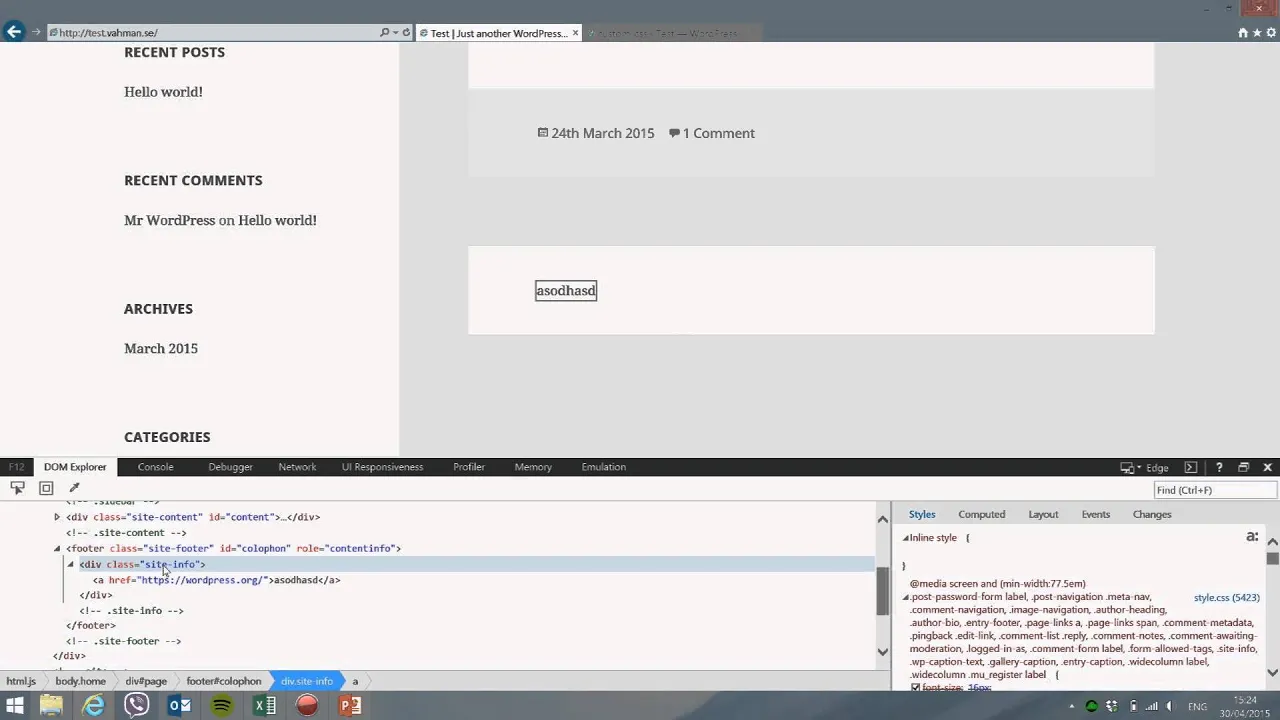Switch to the Debugger tab

pos(230,467)
